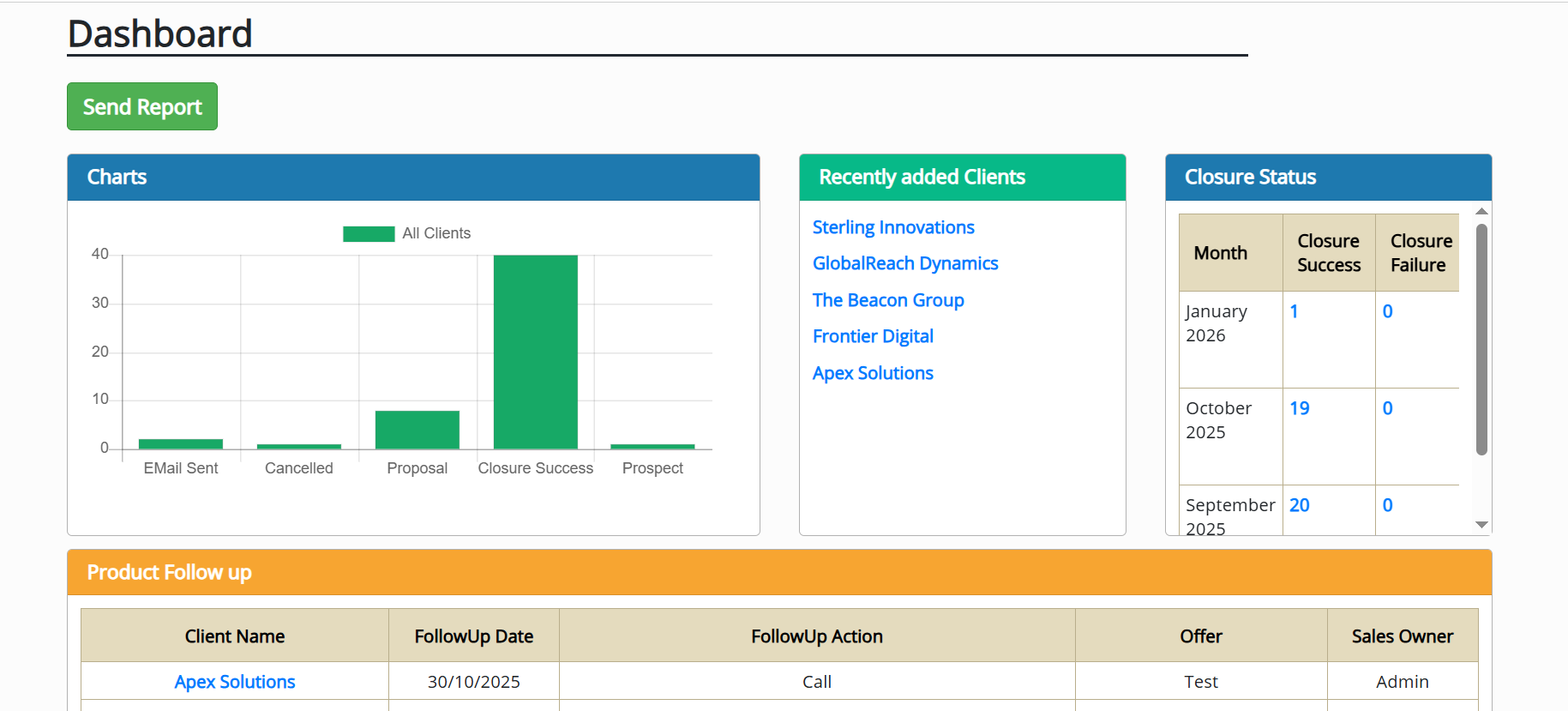Image resolution: width=1568 pixels, height=711 pixels.
Task: Click the FollowUp Date column header
Action: click(473, 636)
